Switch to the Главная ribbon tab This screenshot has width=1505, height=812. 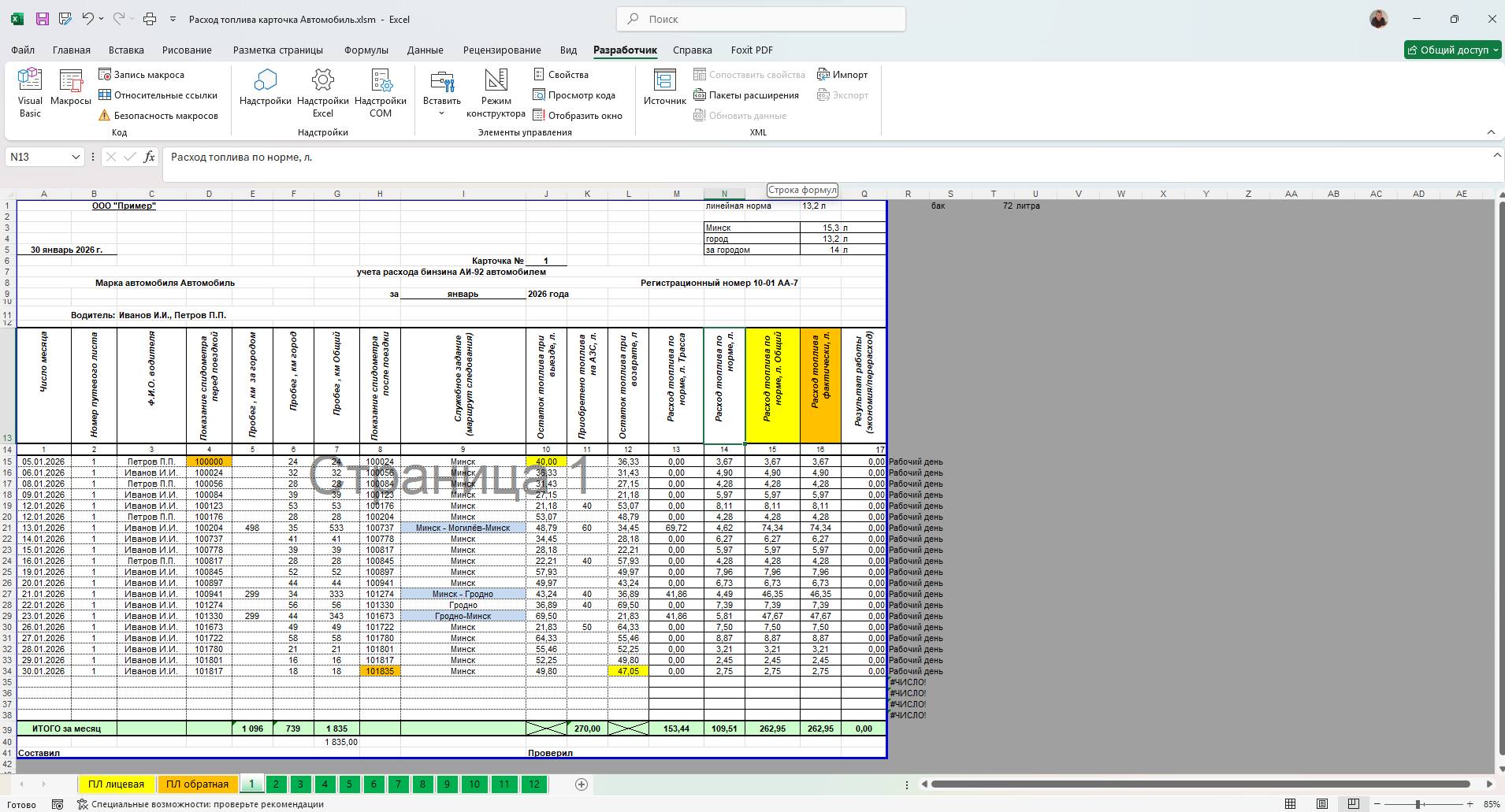72,50
